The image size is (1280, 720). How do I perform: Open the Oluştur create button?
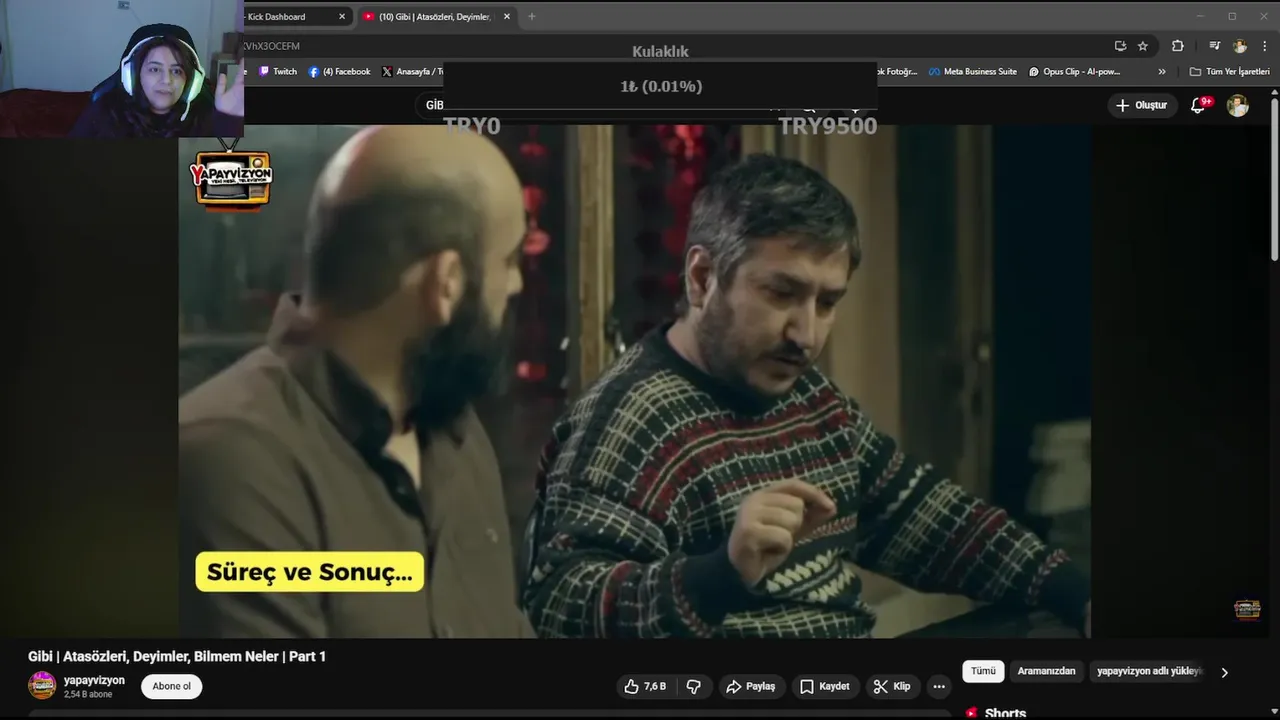[x=1142, y=105]
